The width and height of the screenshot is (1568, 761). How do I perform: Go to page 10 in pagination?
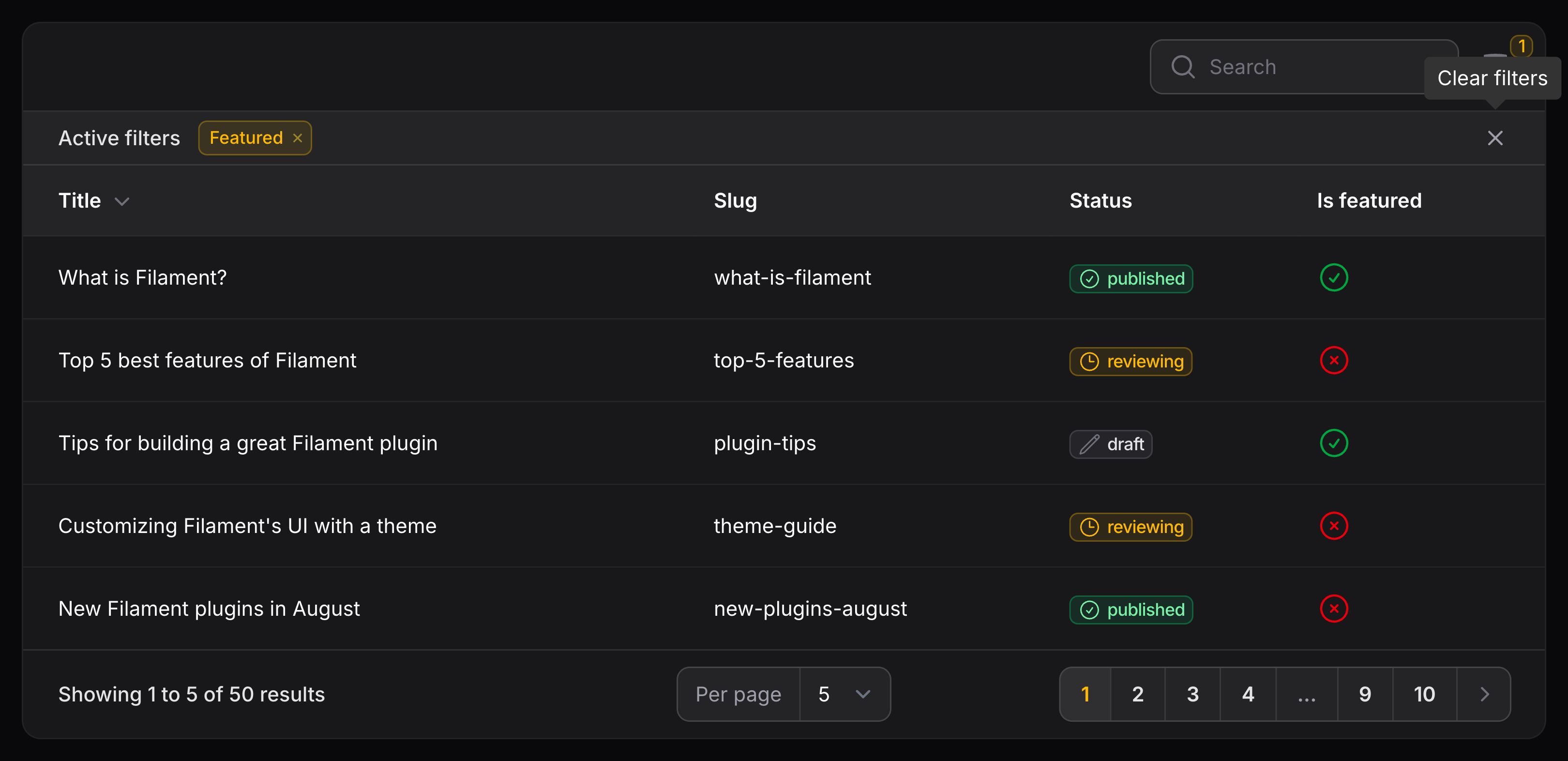(1424, 694)
